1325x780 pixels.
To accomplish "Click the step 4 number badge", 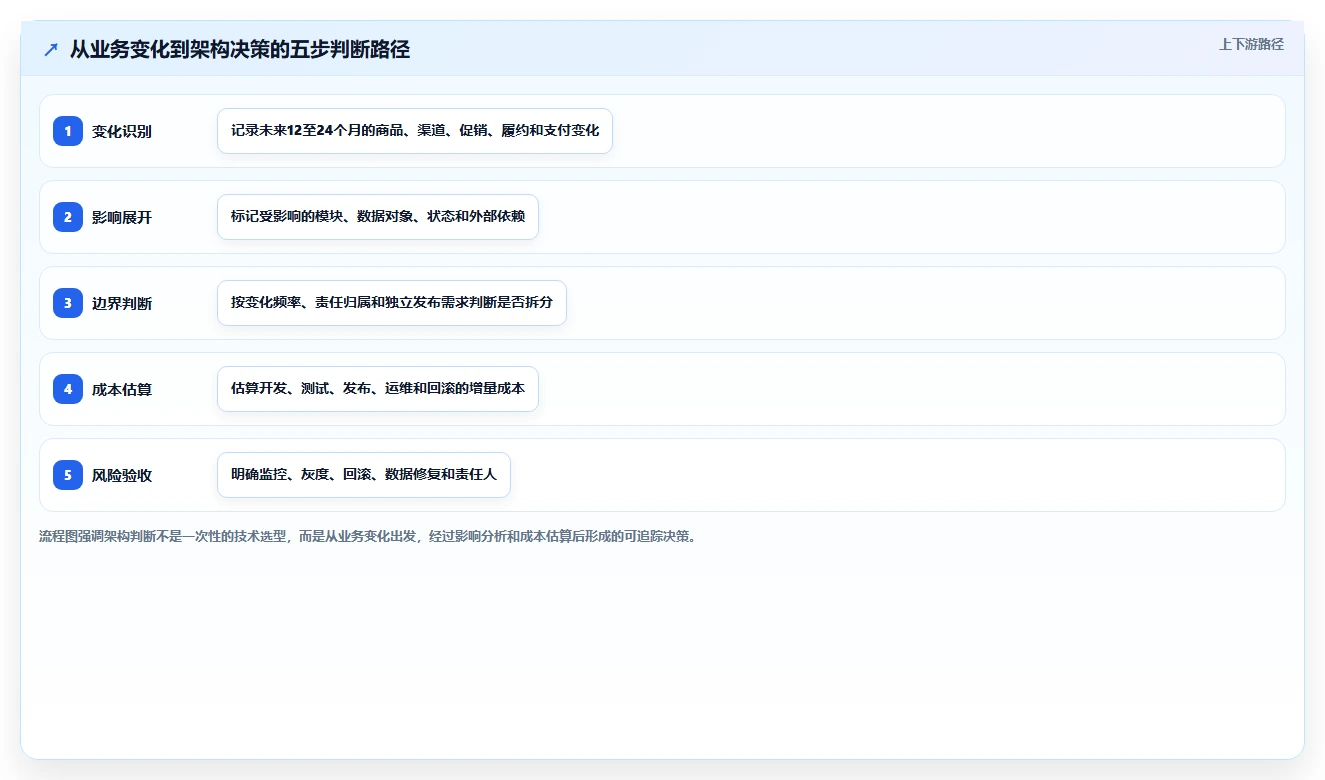I will click(x=68, y=389).
